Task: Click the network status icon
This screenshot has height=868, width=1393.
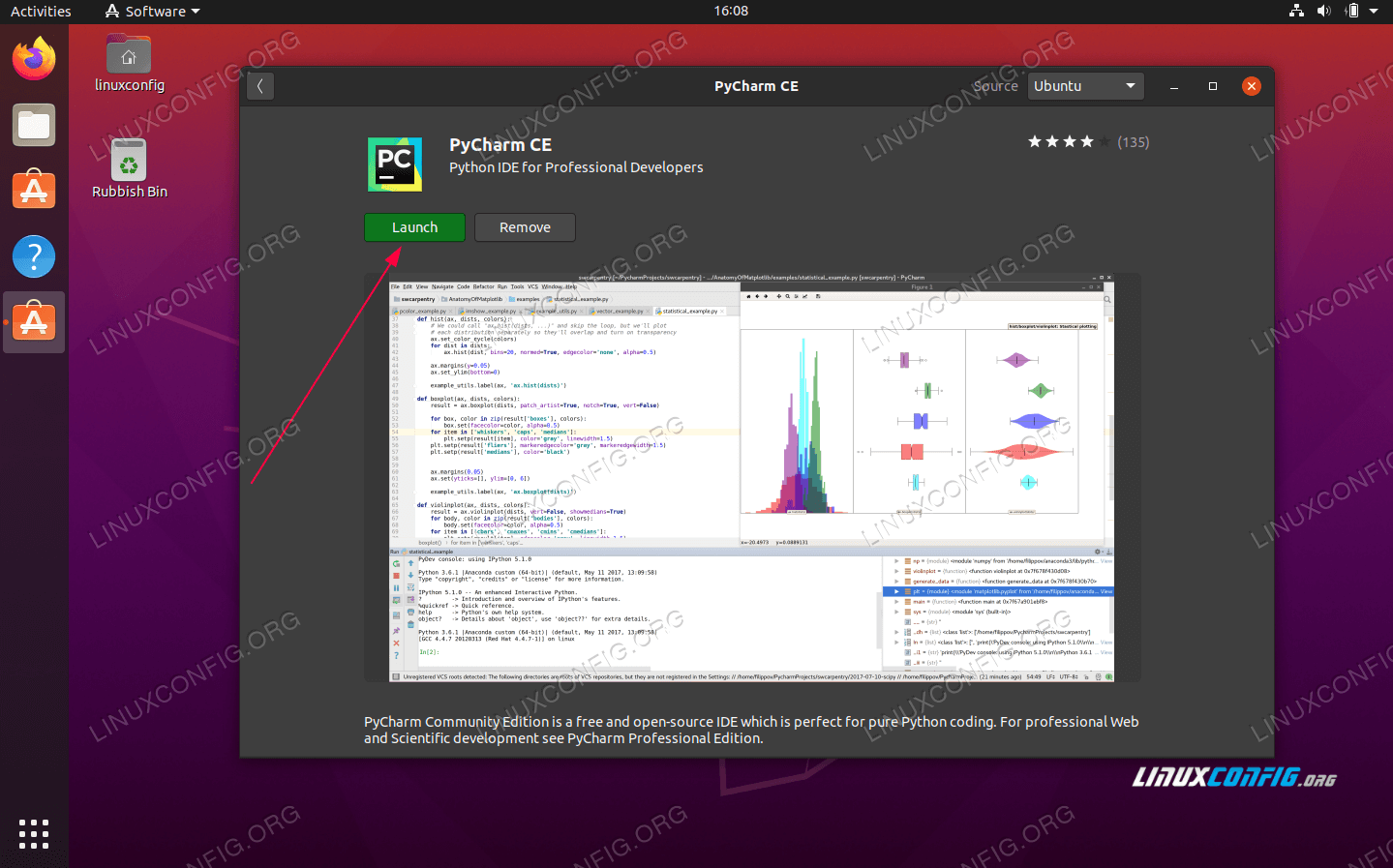Action: pyautogui.click(x=1296, y=12)
